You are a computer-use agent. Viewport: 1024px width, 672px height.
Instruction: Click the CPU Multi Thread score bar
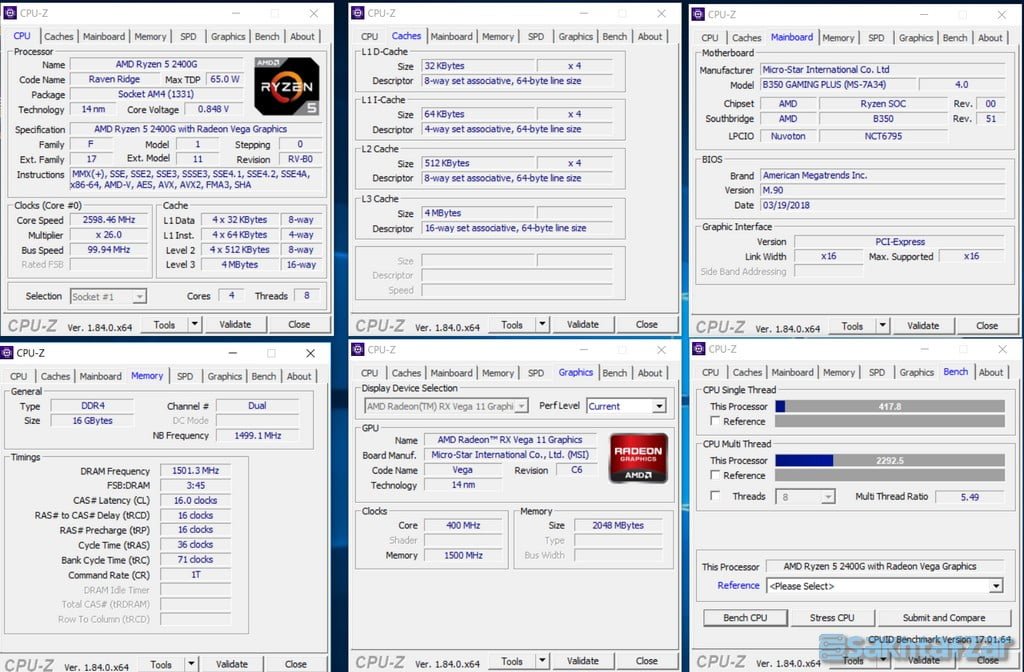(x=890, y=461)
